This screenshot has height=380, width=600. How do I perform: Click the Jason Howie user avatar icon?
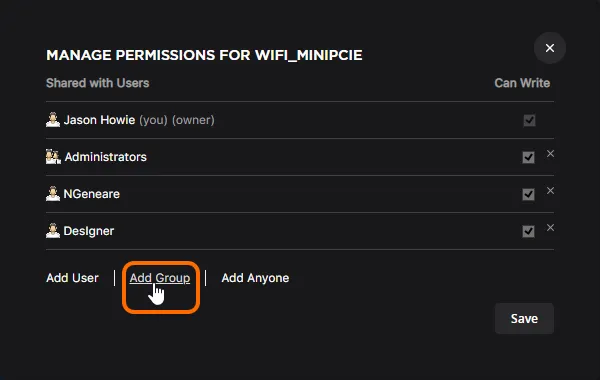(x=53, y=120)
